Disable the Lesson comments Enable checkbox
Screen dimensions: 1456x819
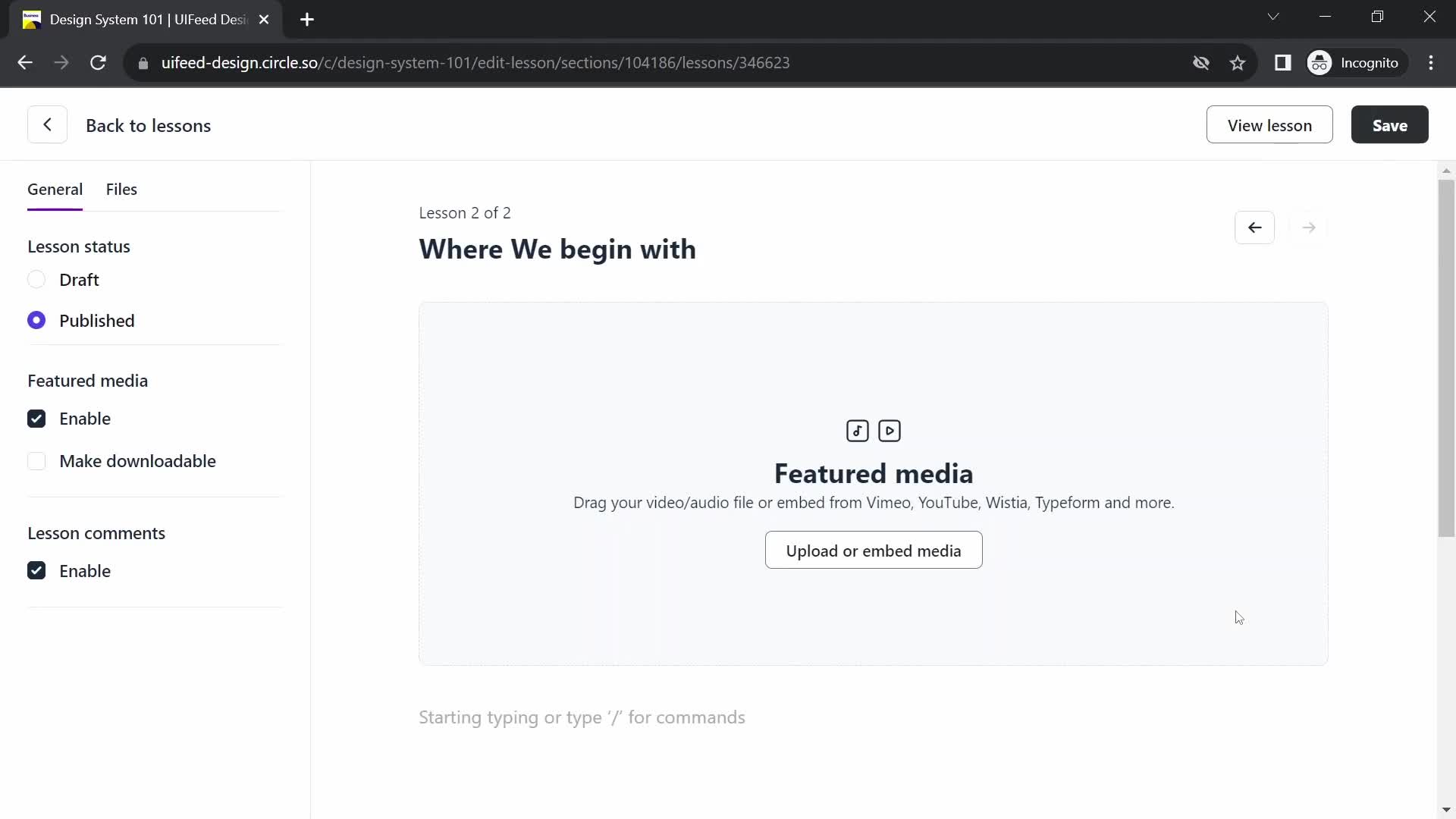click(37, 571)
